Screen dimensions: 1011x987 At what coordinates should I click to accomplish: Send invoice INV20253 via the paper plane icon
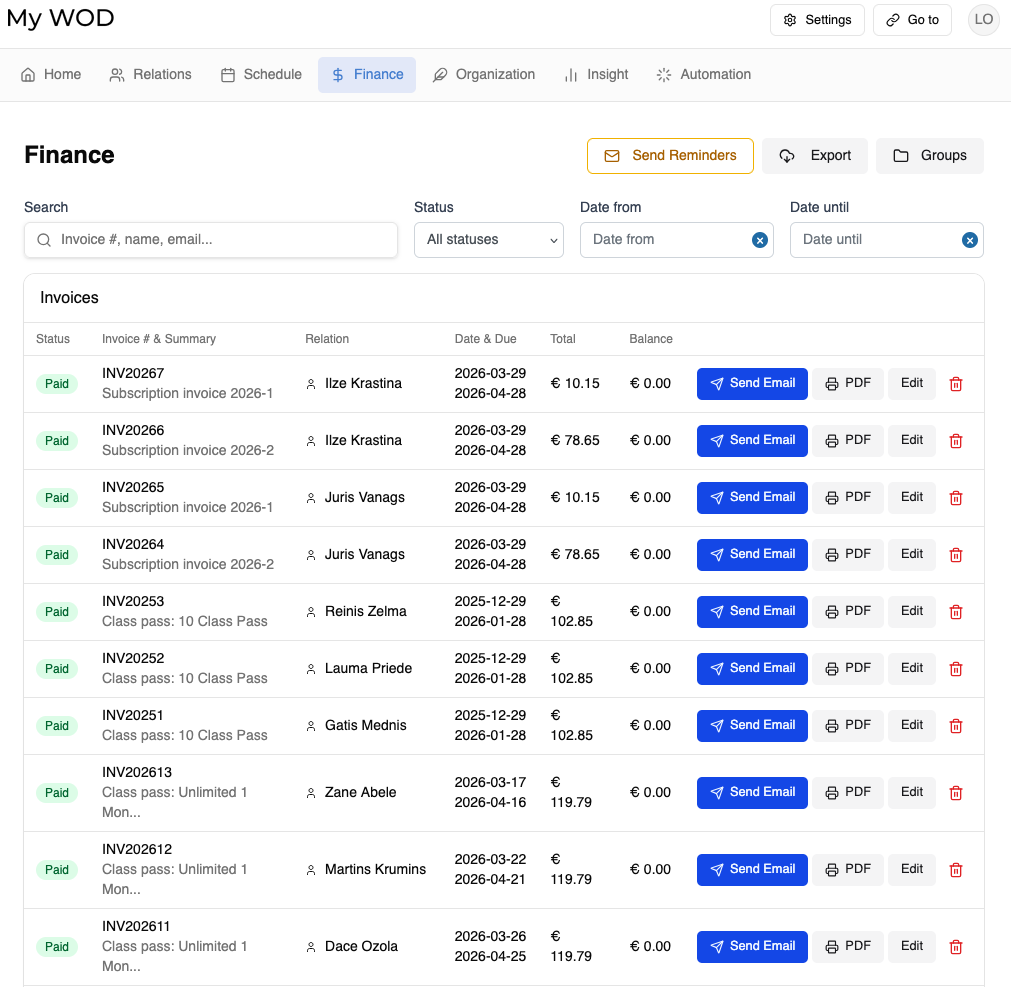coord(716,611)
